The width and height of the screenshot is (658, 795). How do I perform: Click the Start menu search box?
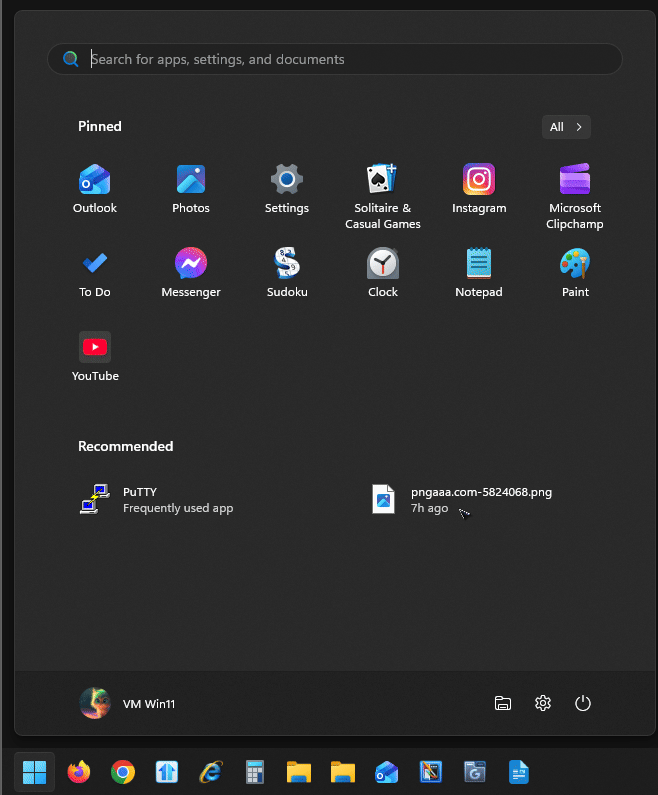pyautogui.click(x=335, y=59)
